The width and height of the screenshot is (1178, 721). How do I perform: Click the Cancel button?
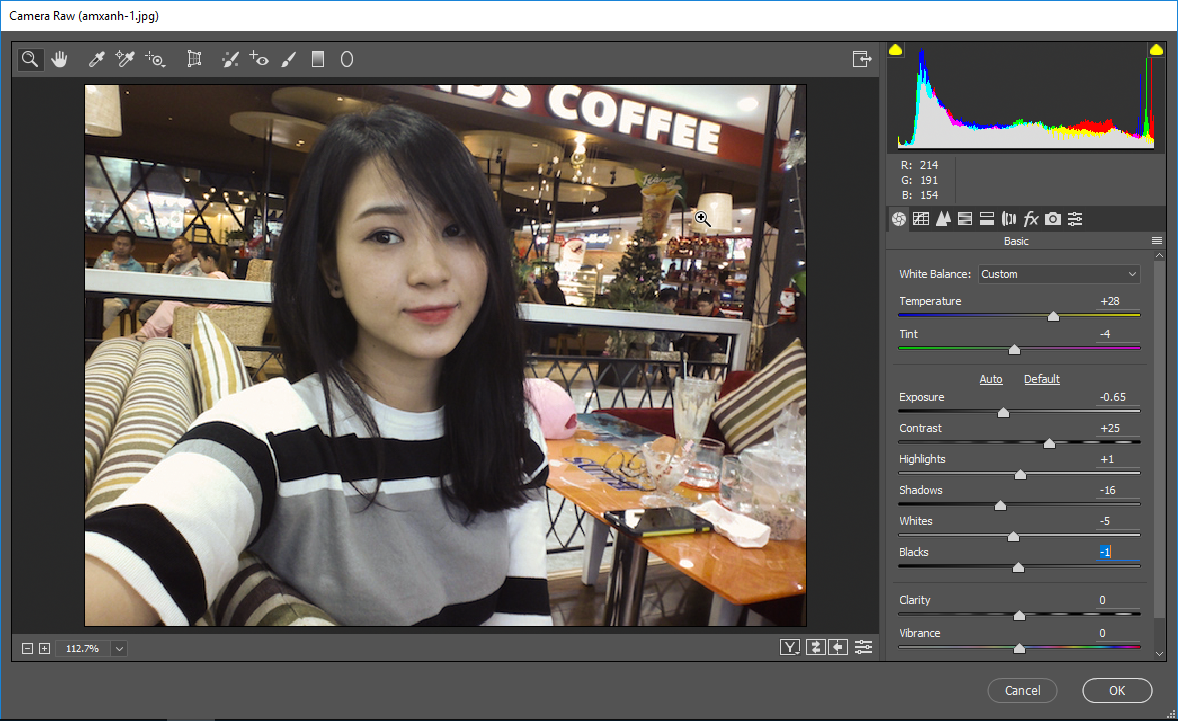coord(1022,690)
